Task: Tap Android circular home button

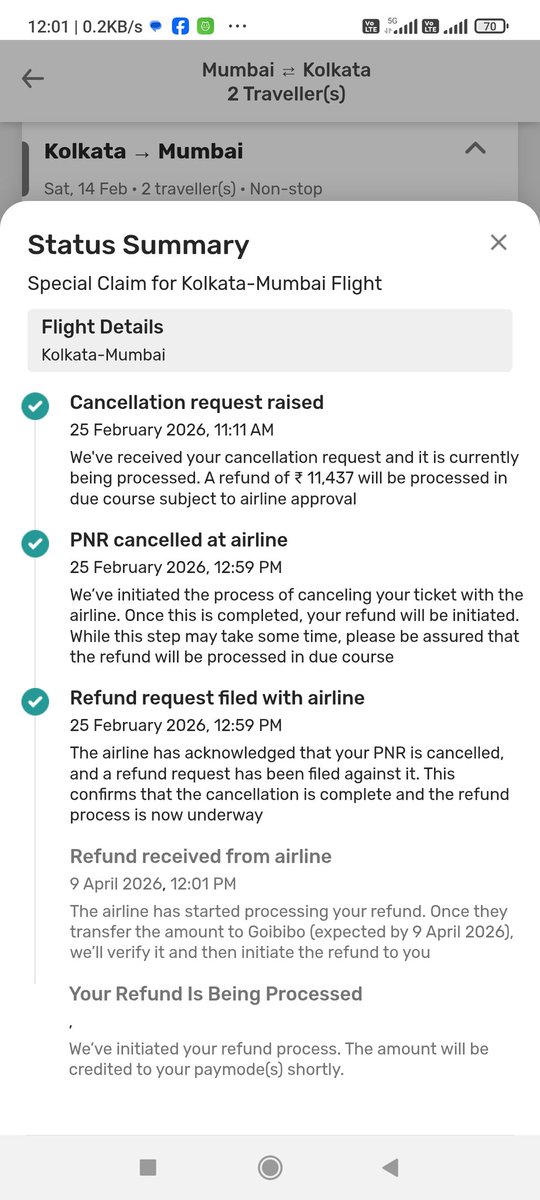Action: [x=269, y=1167]
